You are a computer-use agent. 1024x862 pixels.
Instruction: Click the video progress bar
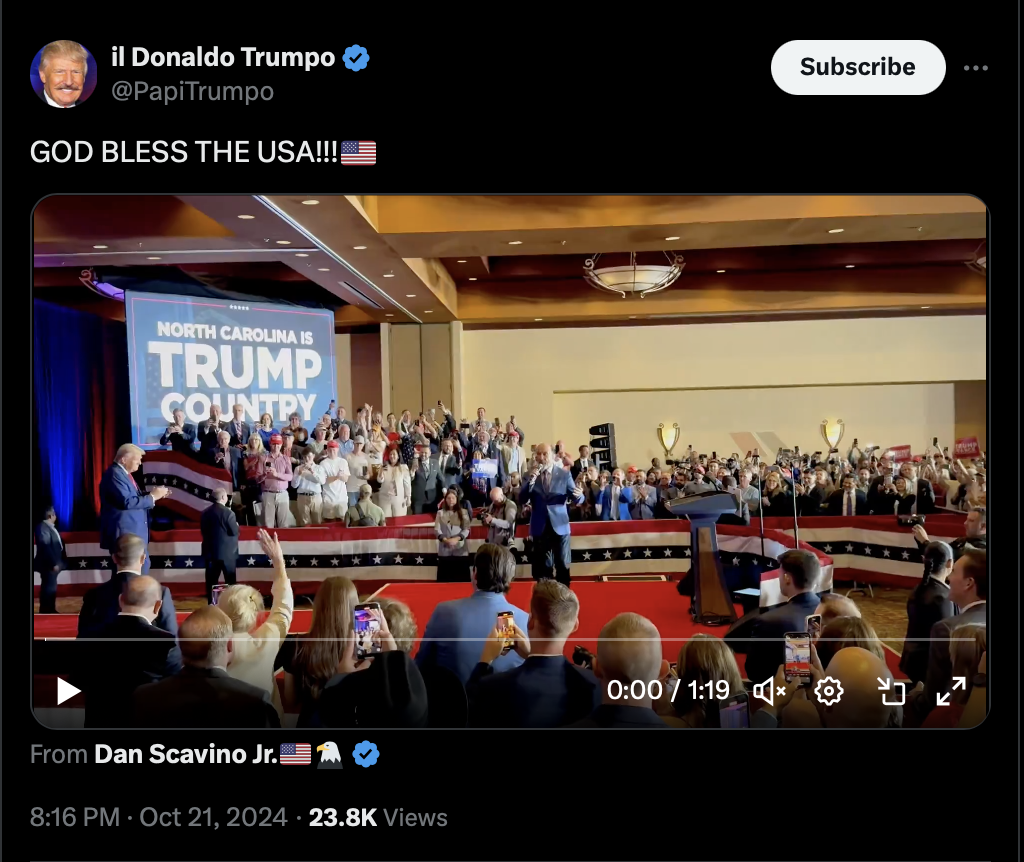[x=510, y=640]
